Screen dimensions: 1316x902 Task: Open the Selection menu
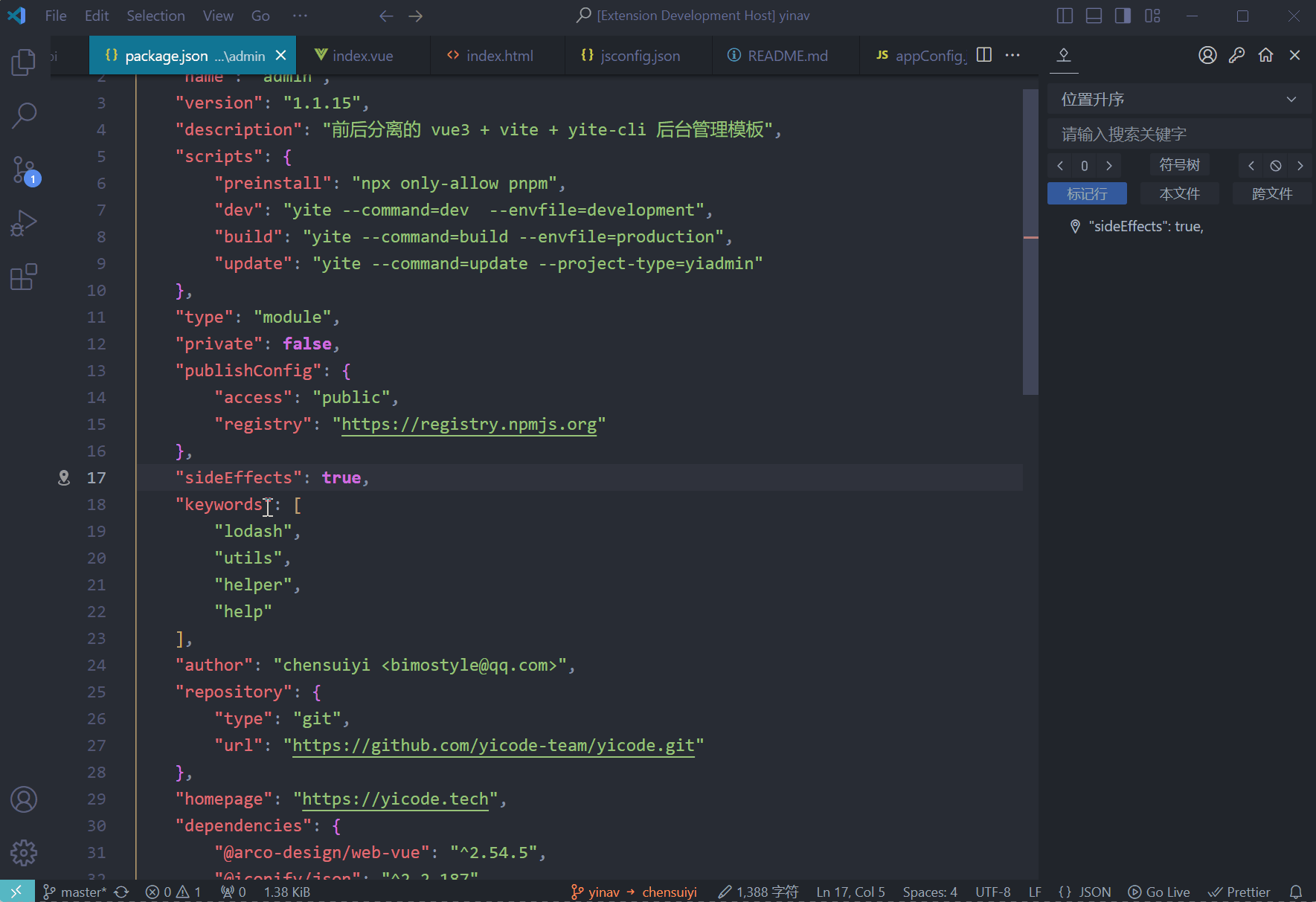[x=155, y=16]
